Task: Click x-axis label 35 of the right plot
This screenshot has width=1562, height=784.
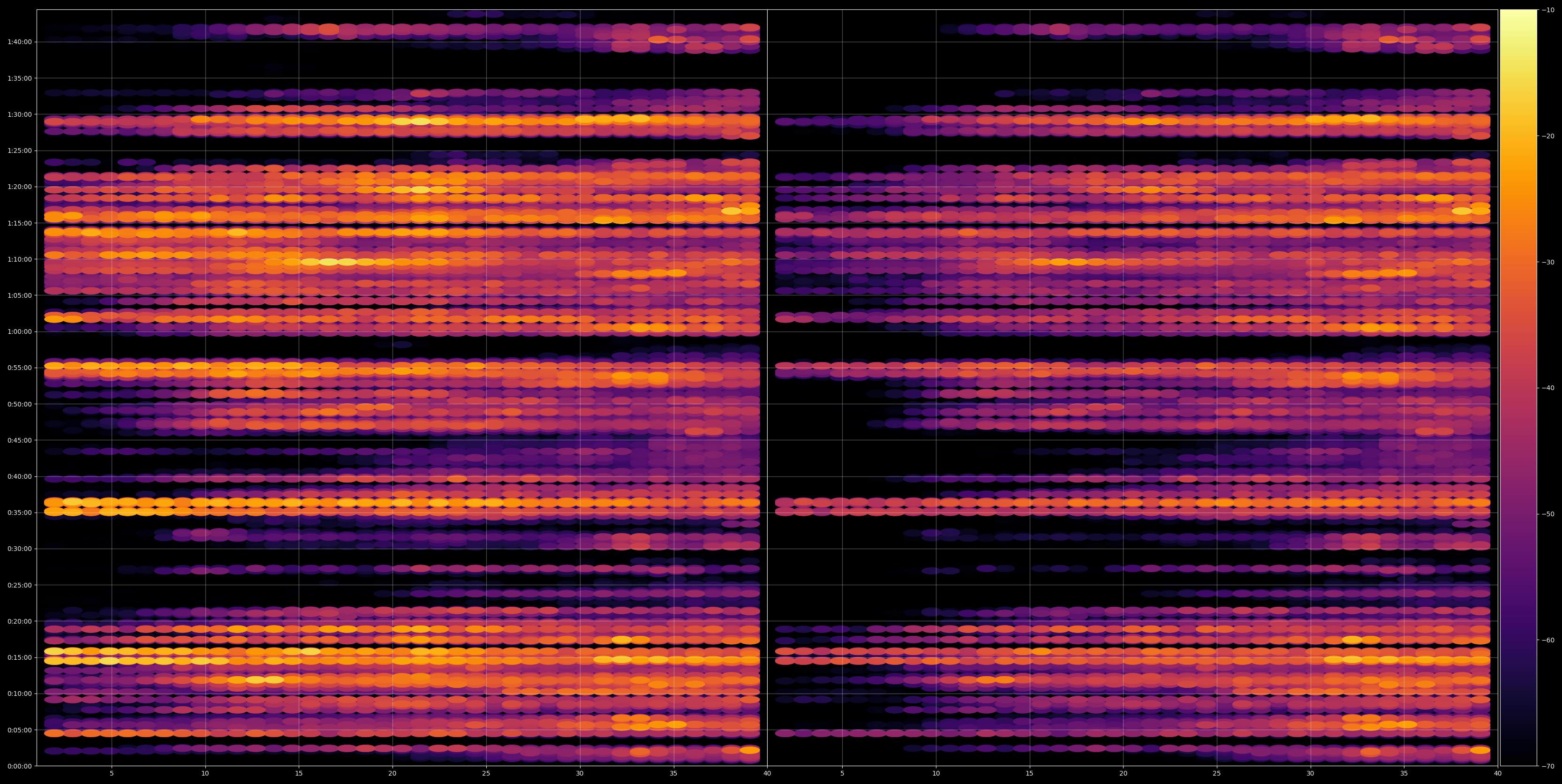Action: (1404, 774)
